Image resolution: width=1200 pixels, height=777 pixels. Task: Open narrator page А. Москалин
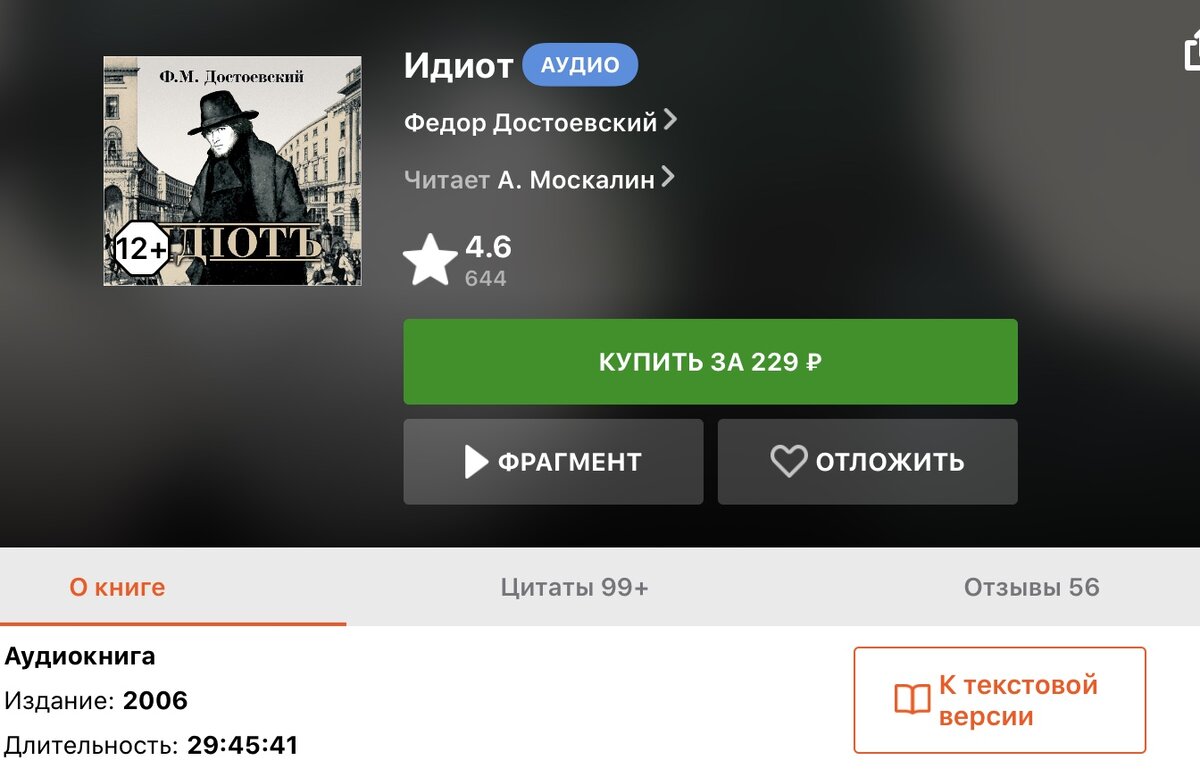pos(576,180)
